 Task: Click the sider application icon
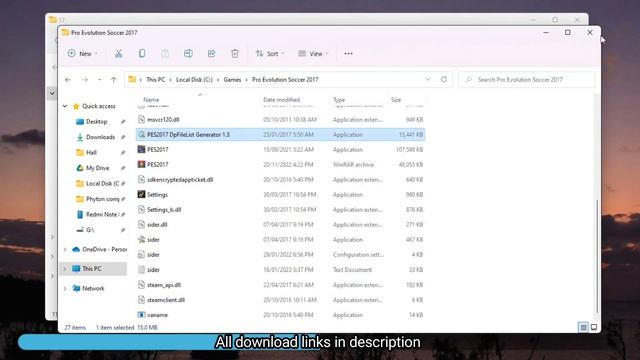click(141, 240)
